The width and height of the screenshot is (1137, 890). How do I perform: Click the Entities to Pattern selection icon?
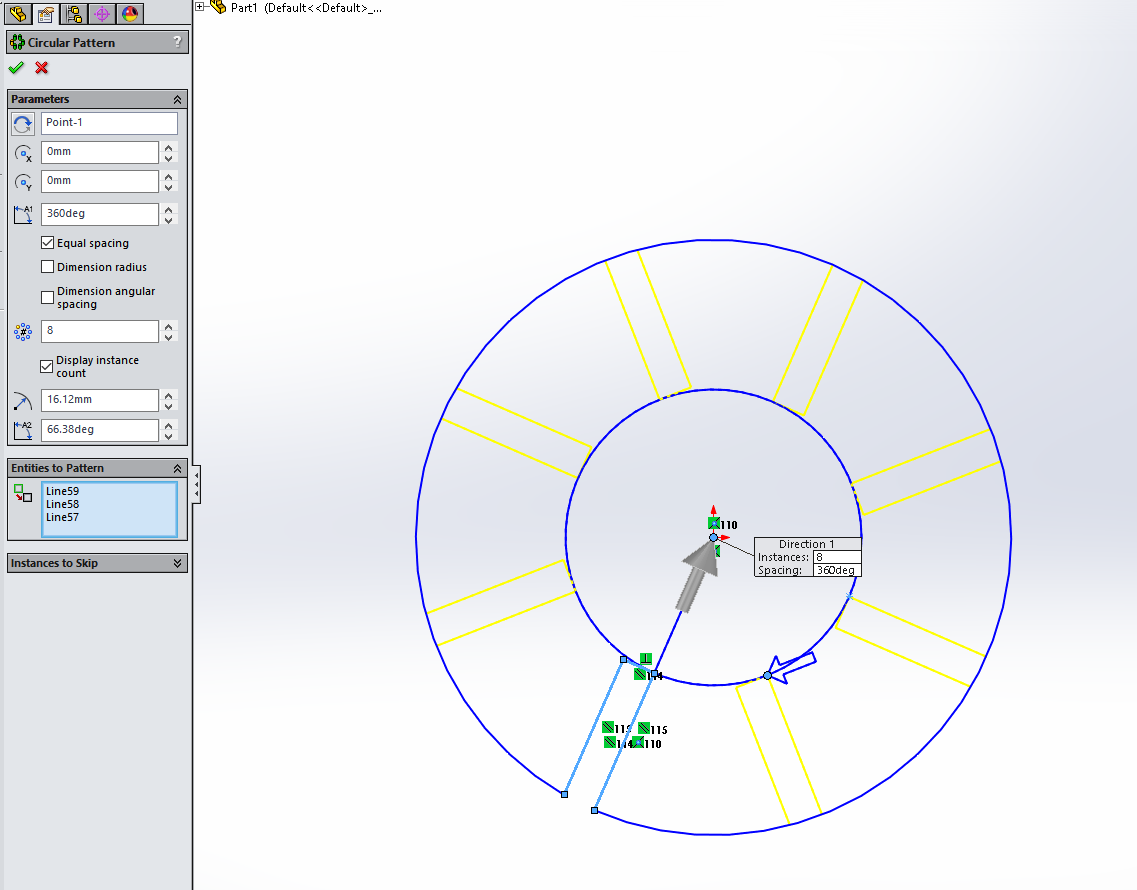23,493
